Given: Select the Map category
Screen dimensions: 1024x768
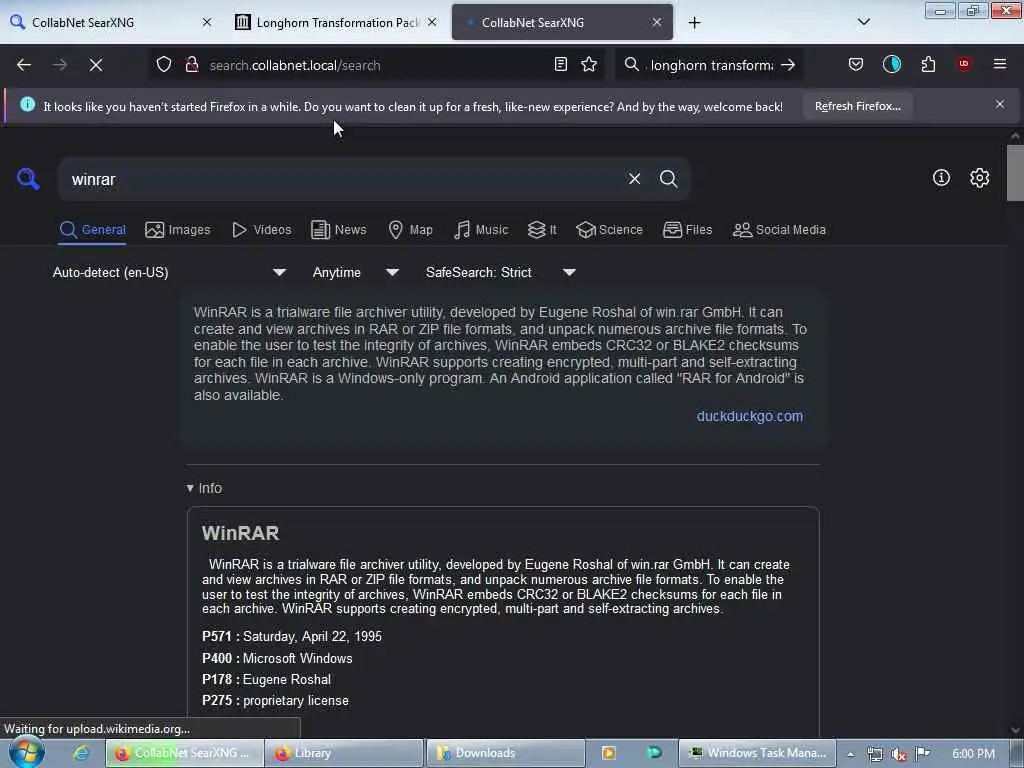Looking at the screenshot, I should (410, 230).
